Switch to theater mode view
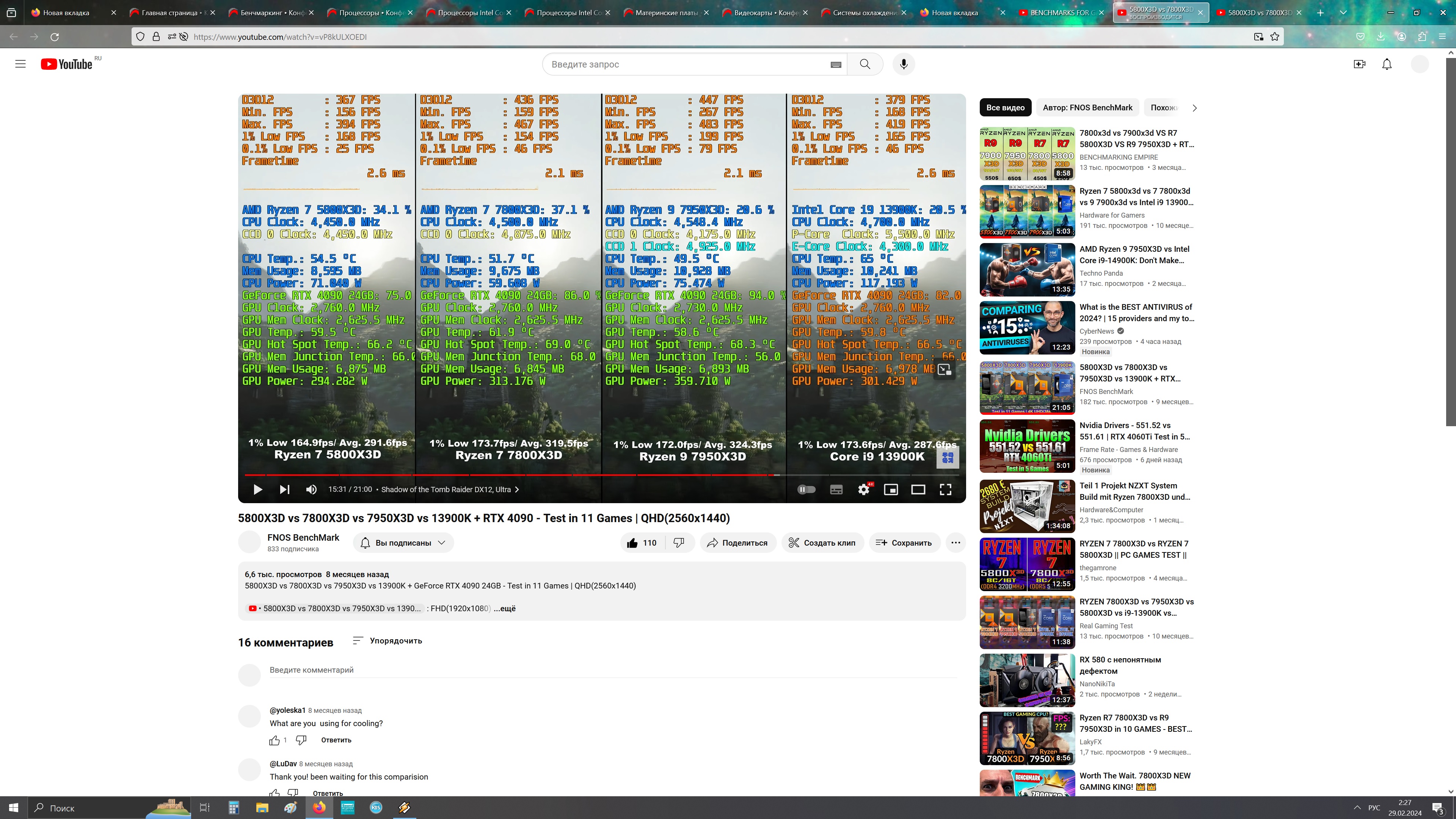 pyautogui.click(x=918, y=490)
